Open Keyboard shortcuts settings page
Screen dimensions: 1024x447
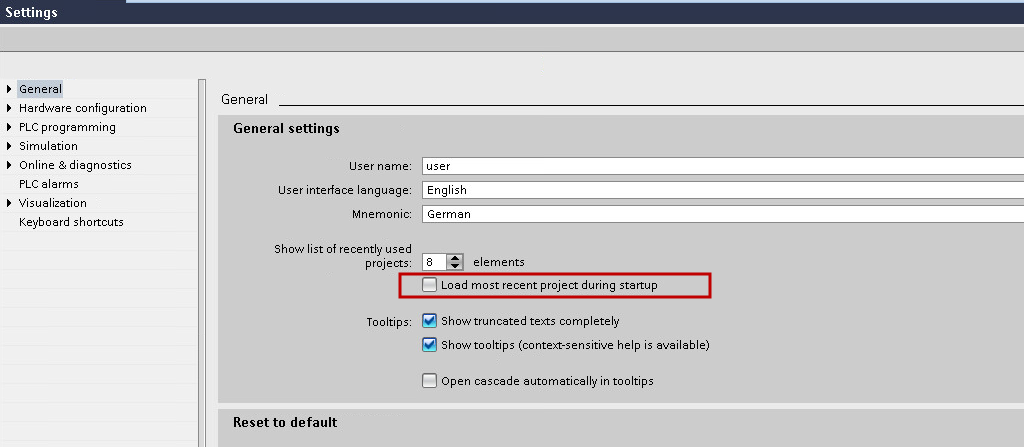(x=71, y=222)
